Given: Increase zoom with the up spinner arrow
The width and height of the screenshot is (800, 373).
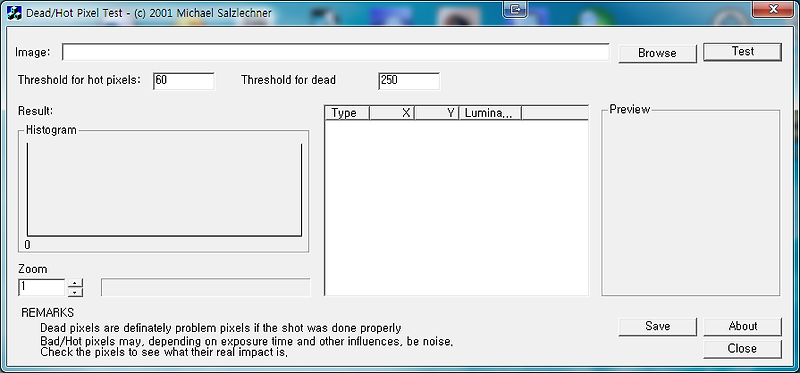Looking at the screenshot, I should pyautogui.click(x=75, y=283).
